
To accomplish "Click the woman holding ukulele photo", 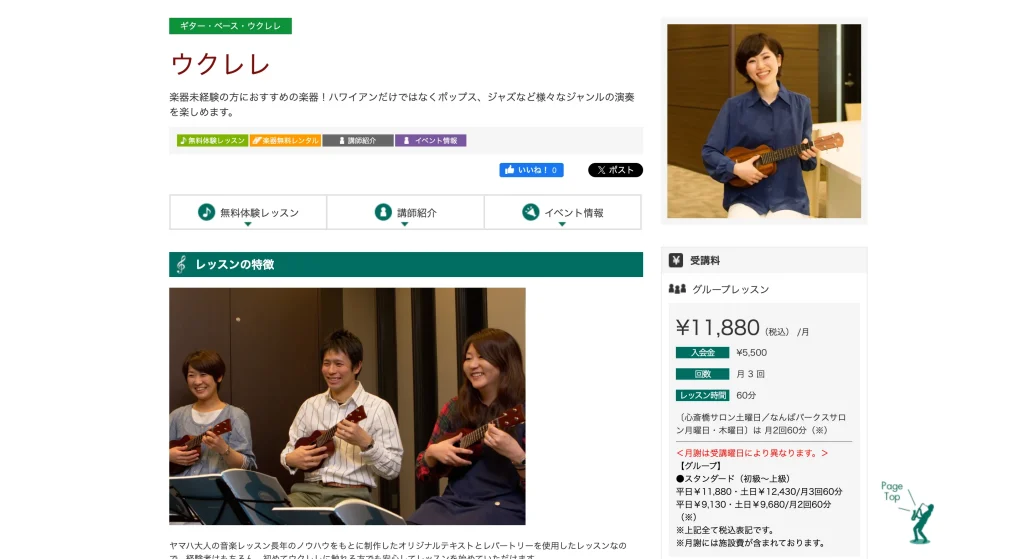I will [764, 121].
